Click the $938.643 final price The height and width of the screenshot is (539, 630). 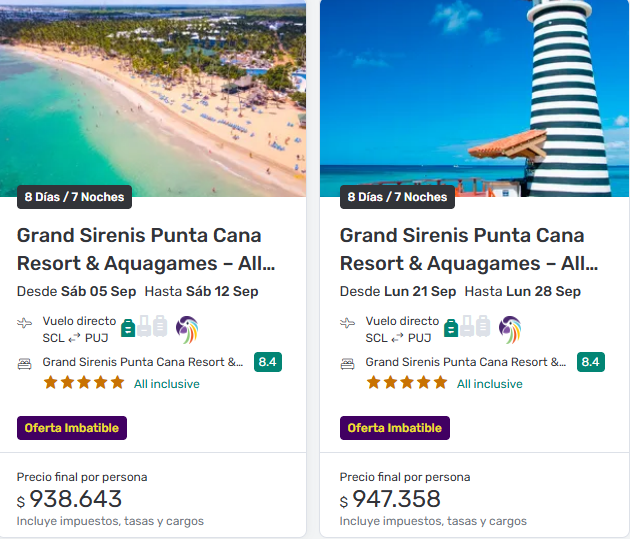click(75, 499)
